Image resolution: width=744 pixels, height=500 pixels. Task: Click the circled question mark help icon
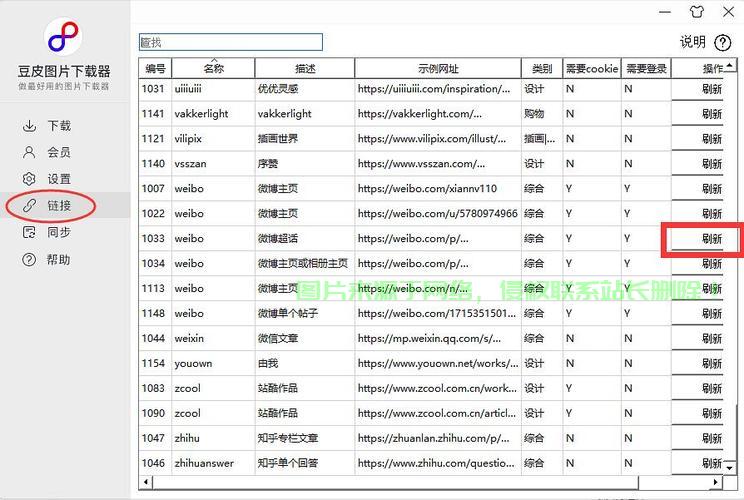point(723,43)
